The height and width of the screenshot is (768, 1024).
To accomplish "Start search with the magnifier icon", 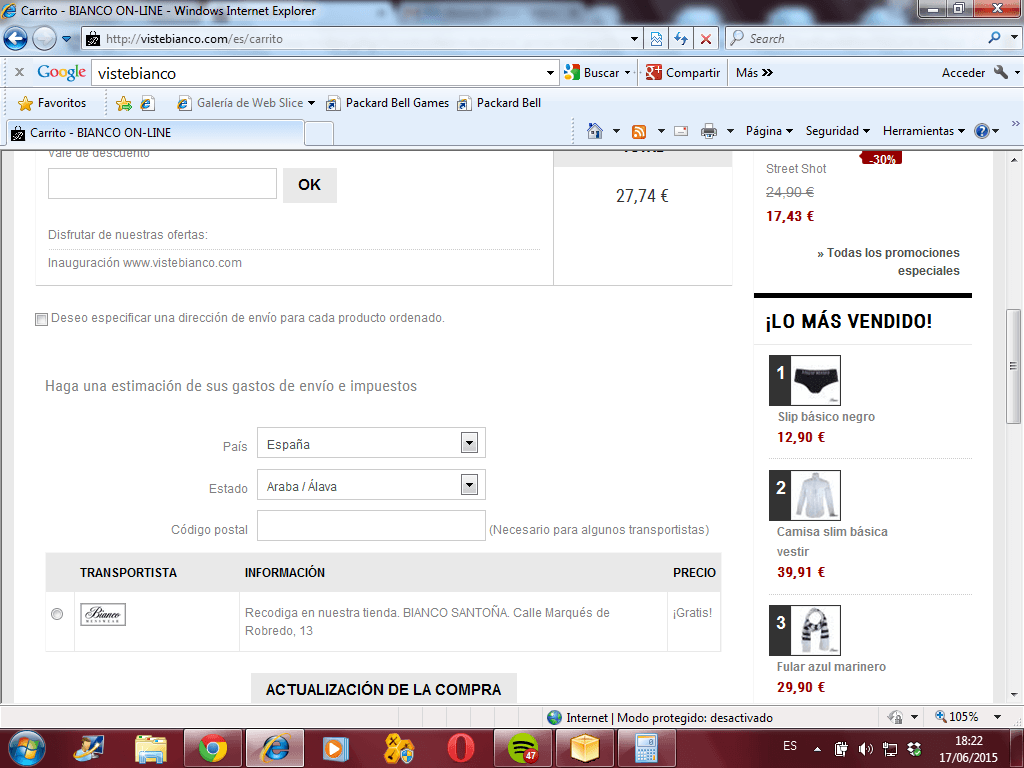I will click(x=994, y=38).
